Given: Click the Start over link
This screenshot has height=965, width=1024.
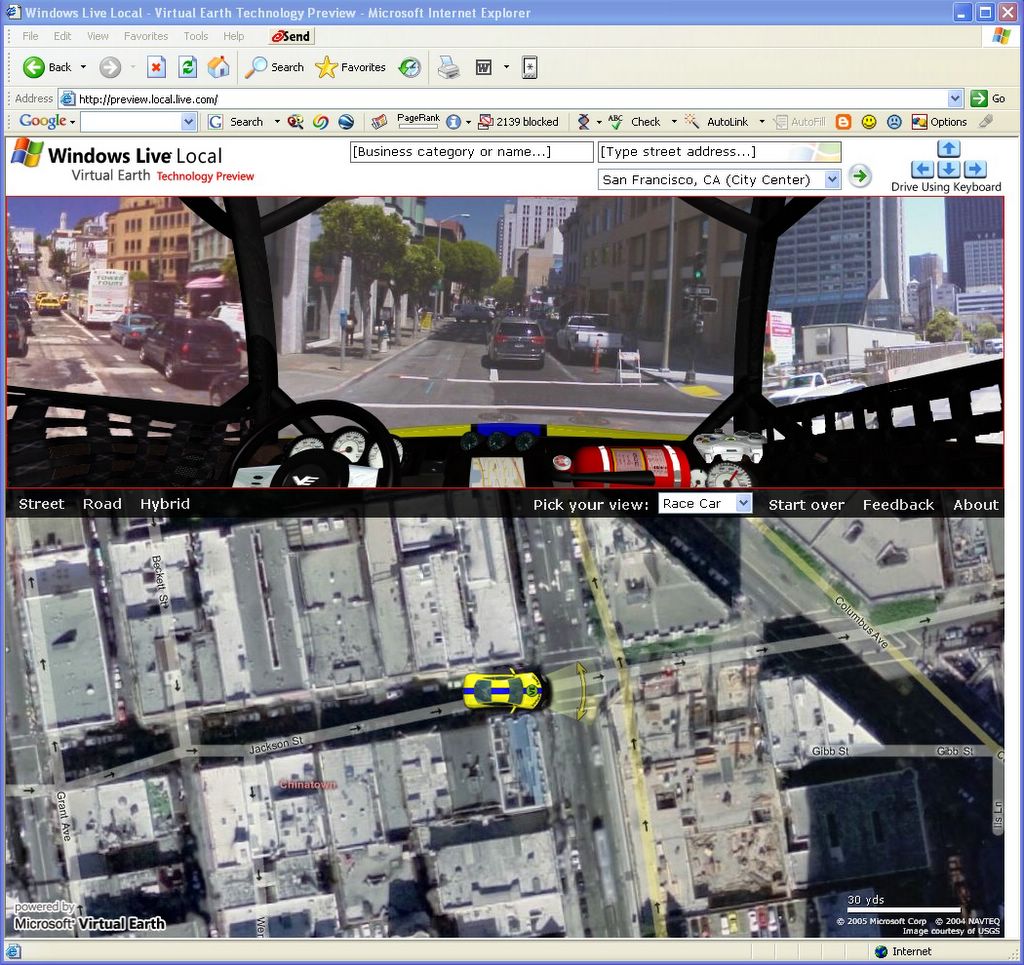Looking at the screenshot, I should [806, 505].
